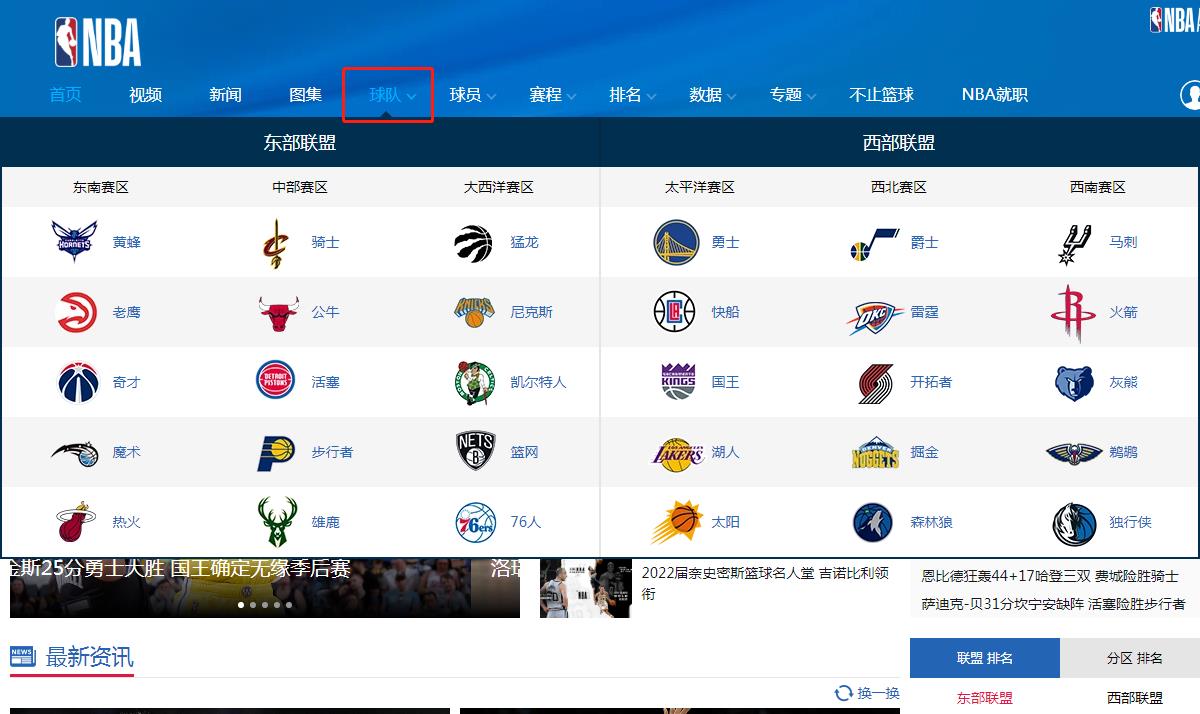Open the 排名 standings dropdown

point(632,95)
